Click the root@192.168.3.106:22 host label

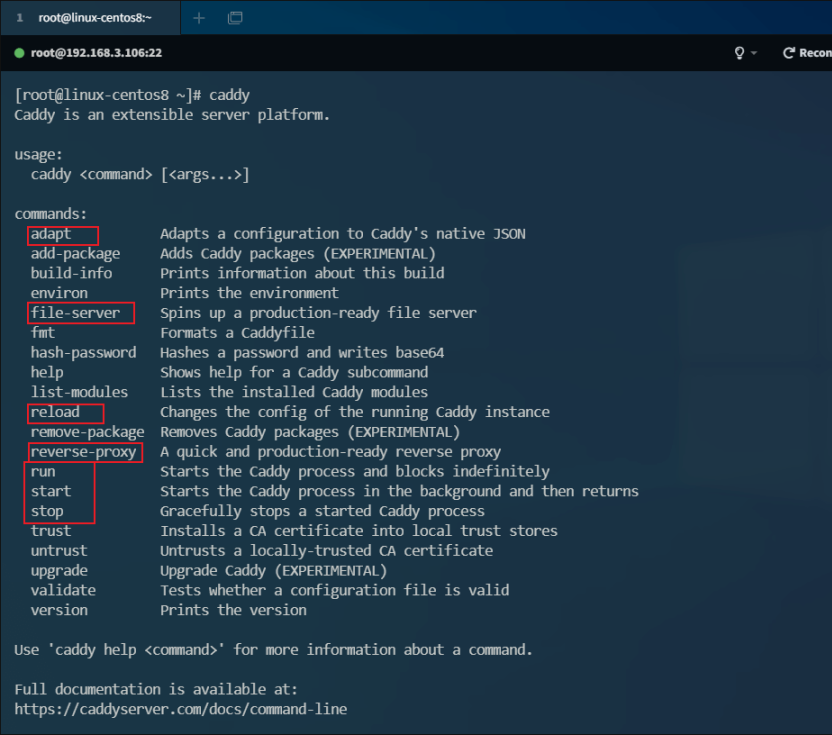(x=96, y=53)
